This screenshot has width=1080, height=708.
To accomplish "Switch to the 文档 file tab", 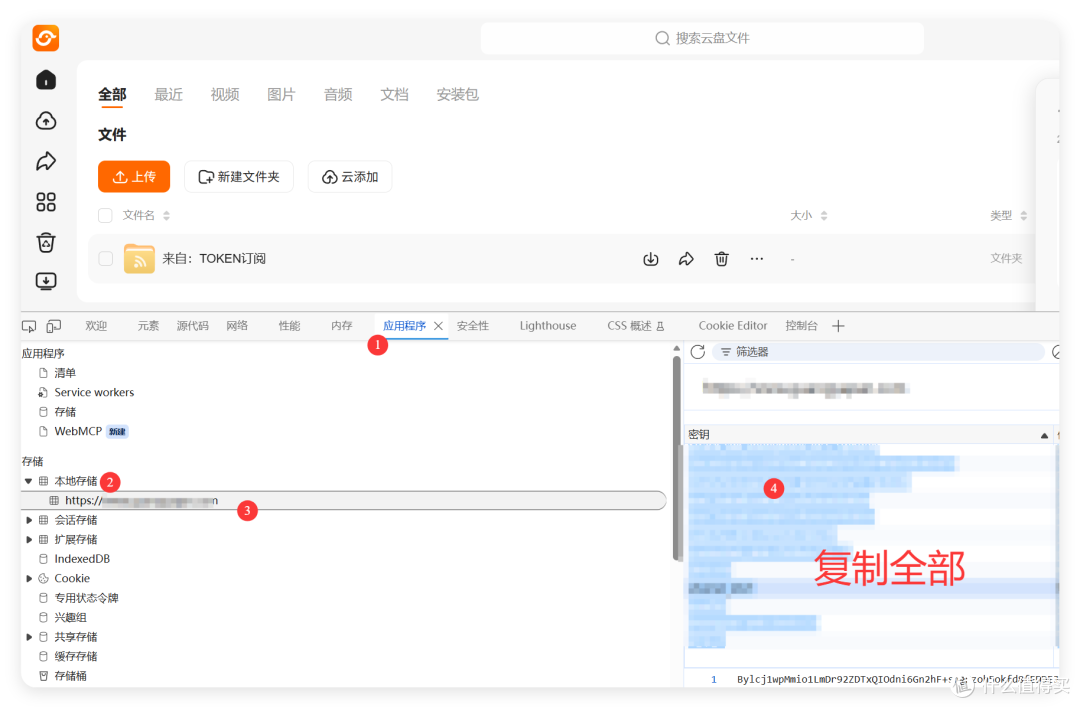I will [x=395, y=94].
